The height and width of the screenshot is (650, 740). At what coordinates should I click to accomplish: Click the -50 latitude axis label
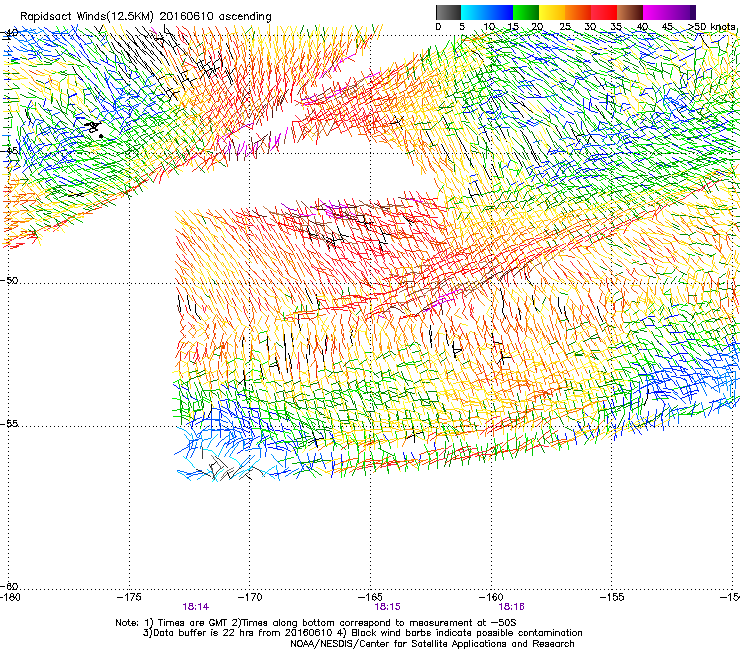coord(9,280)
